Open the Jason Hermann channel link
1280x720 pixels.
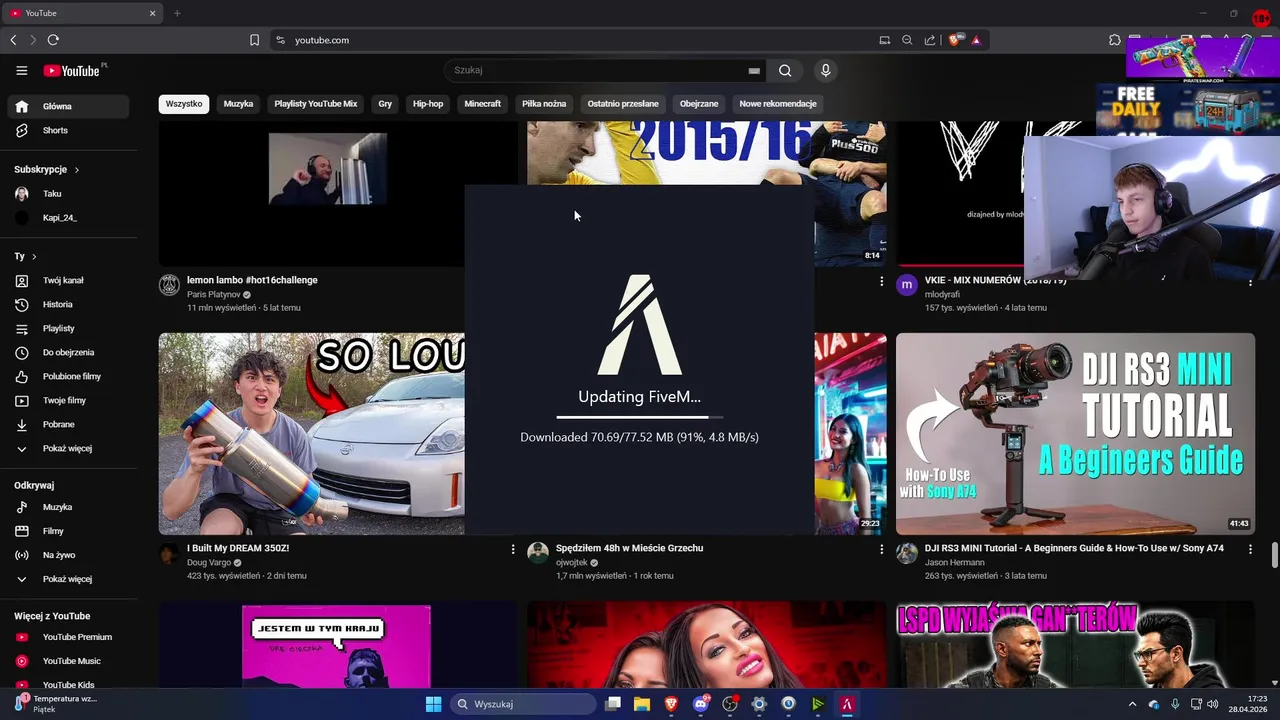point(955,563)
